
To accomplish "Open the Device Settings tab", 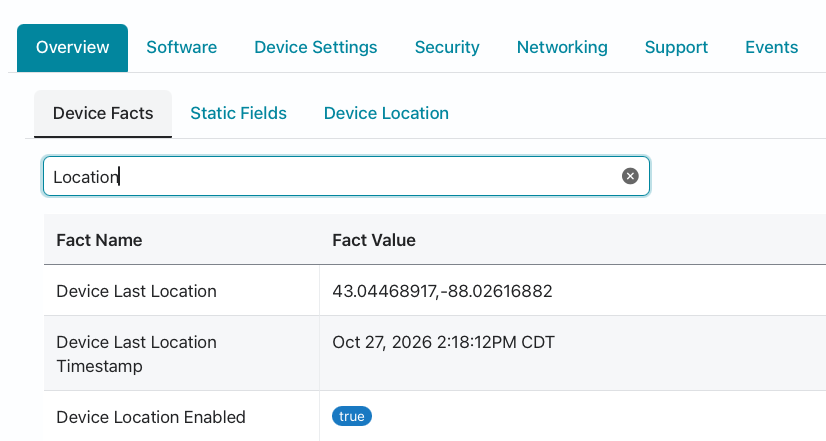I will (x=316, y=47).
